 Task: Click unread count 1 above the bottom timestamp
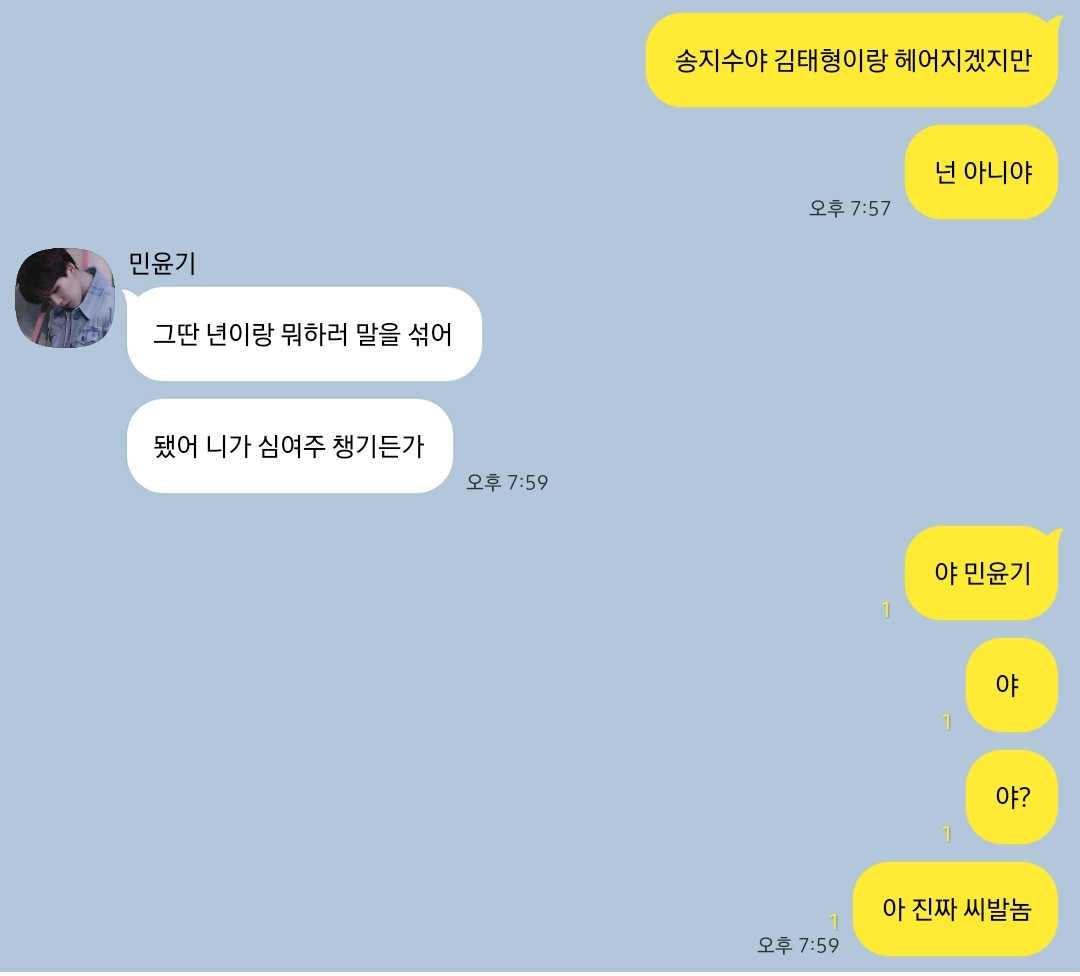point(834,922)
